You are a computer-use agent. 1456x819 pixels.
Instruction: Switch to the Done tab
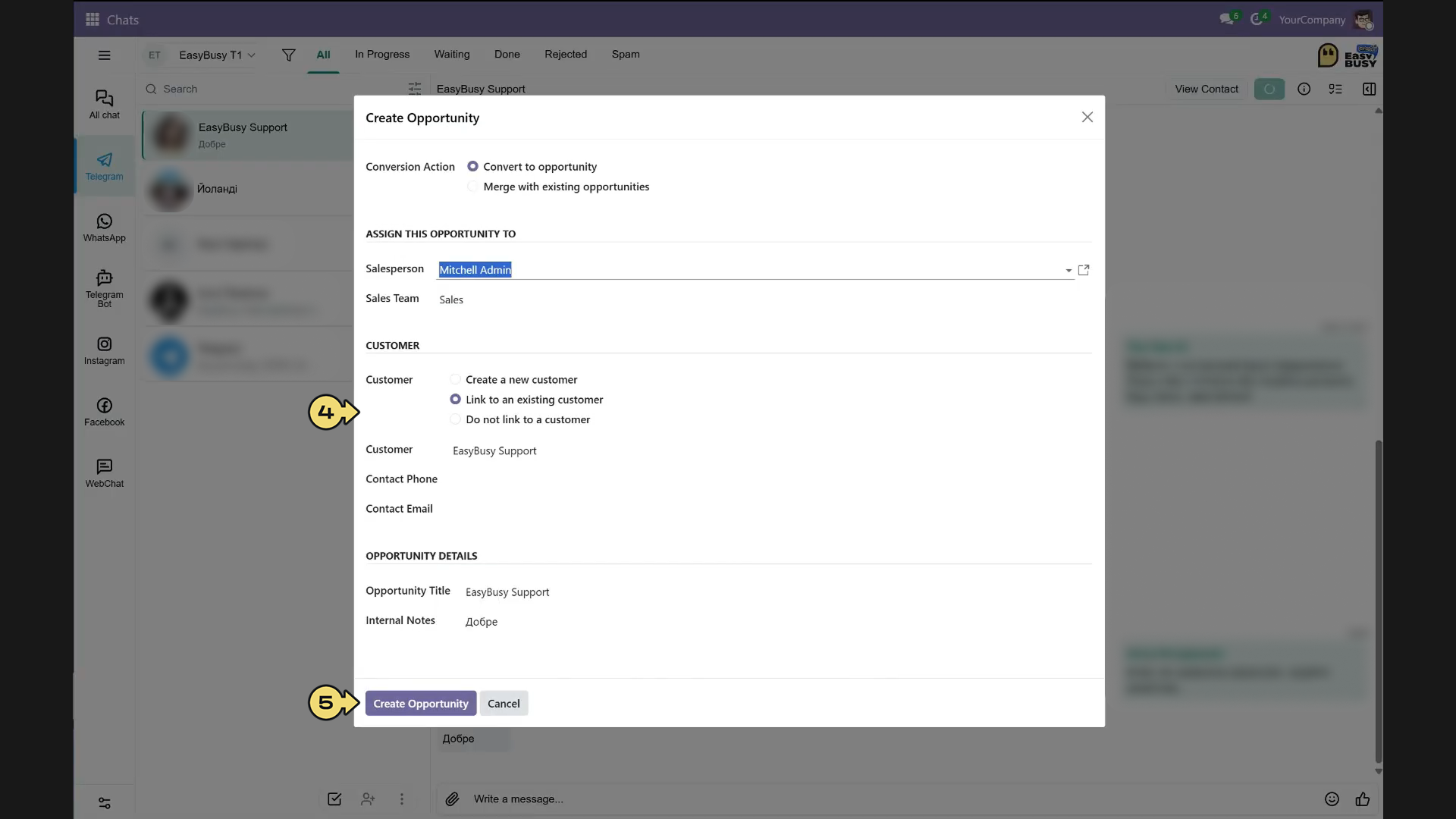(507, 54)
